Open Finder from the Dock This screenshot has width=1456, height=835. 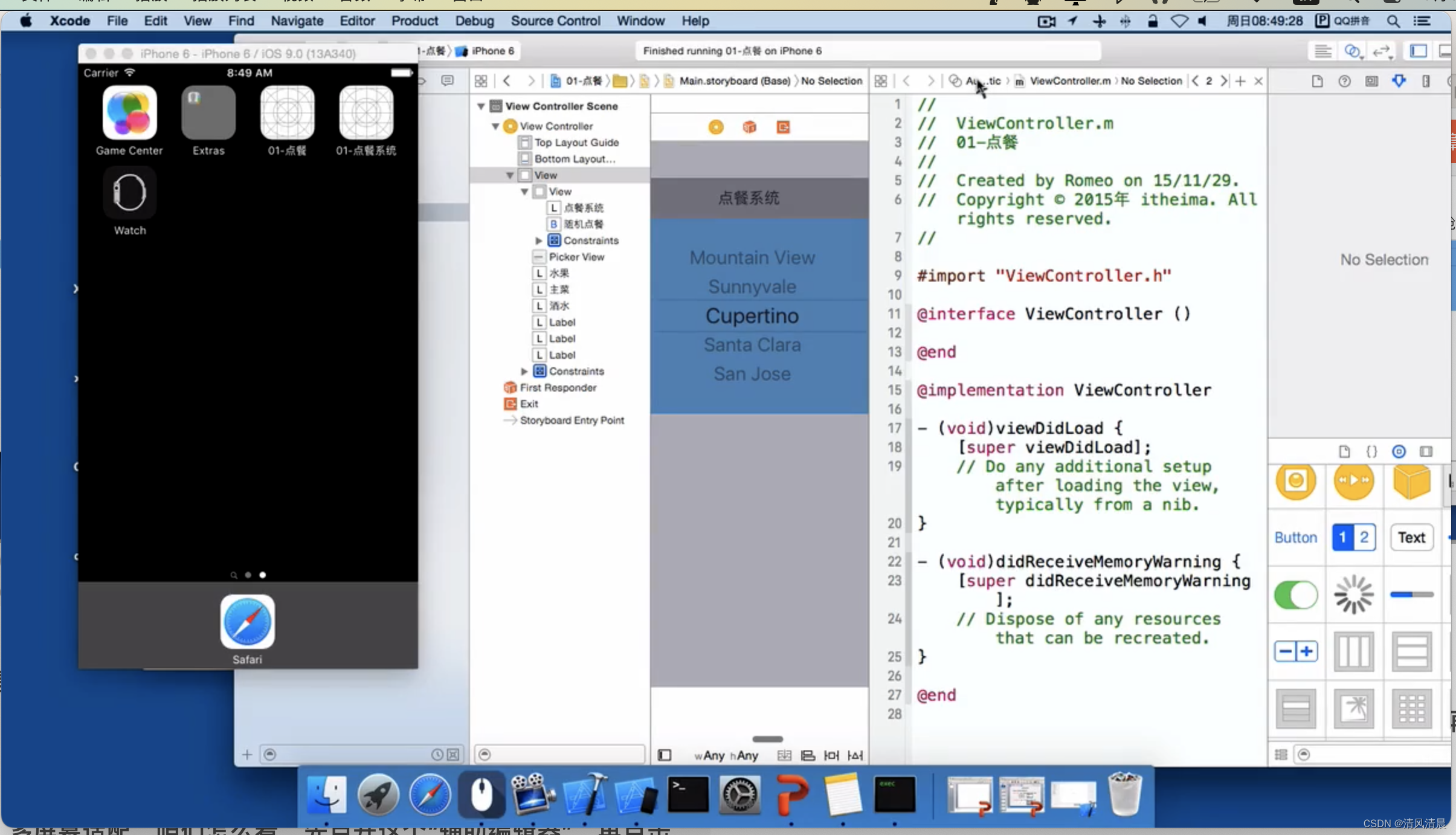(326, 795)
